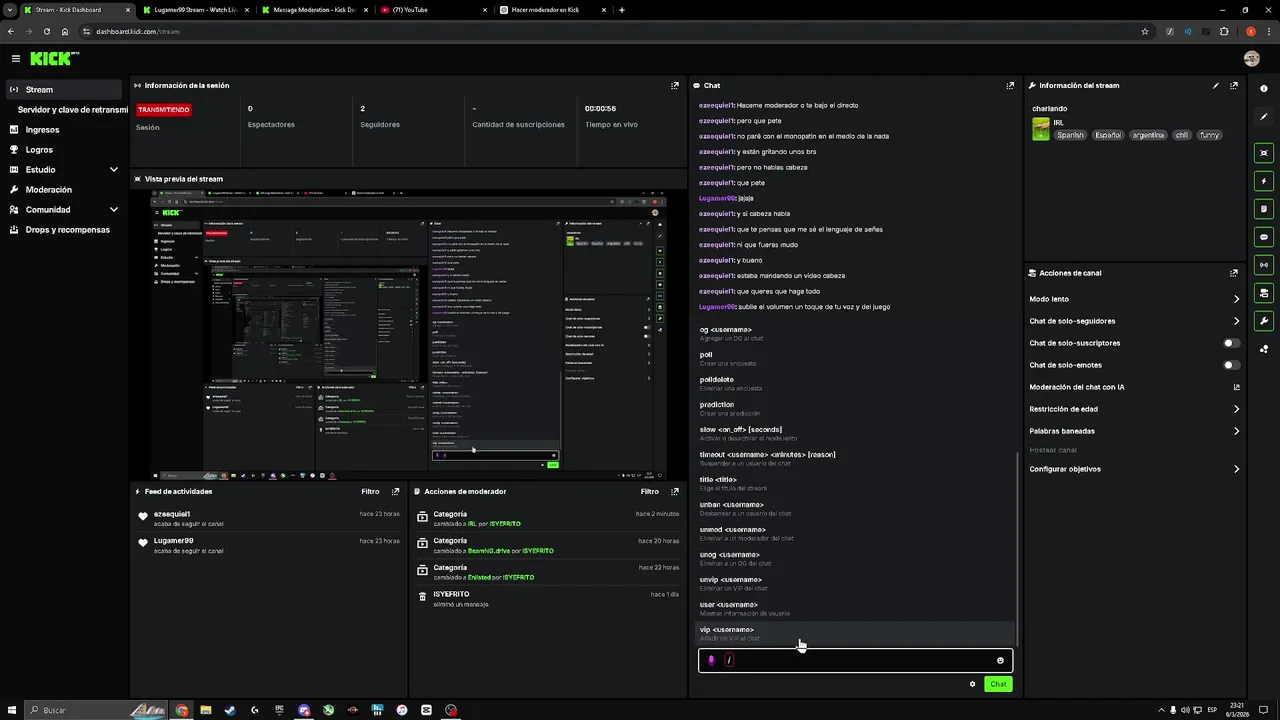Open Filtro in Feed de actividades
Viewport: 1280px width, 720px height.
(370, 491)
